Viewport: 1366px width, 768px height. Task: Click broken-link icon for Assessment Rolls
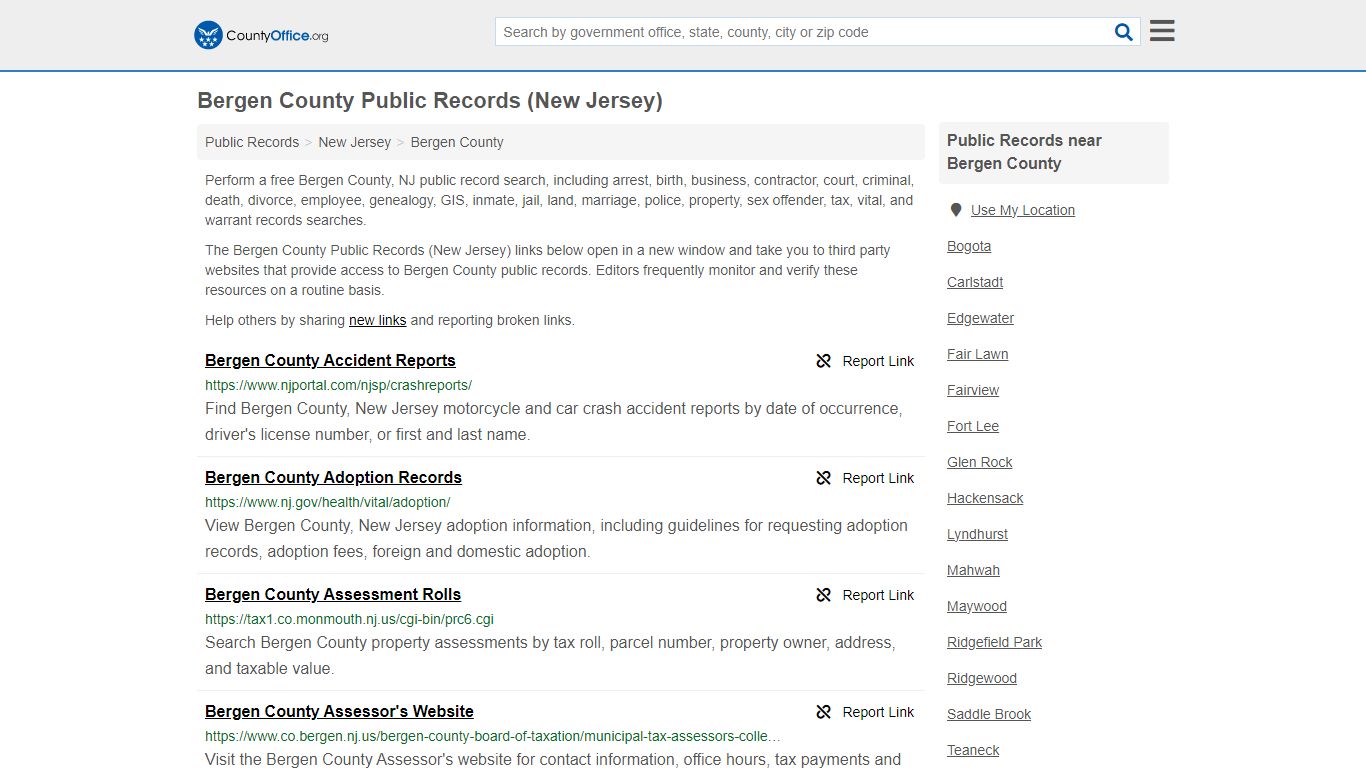click(824, 595)
